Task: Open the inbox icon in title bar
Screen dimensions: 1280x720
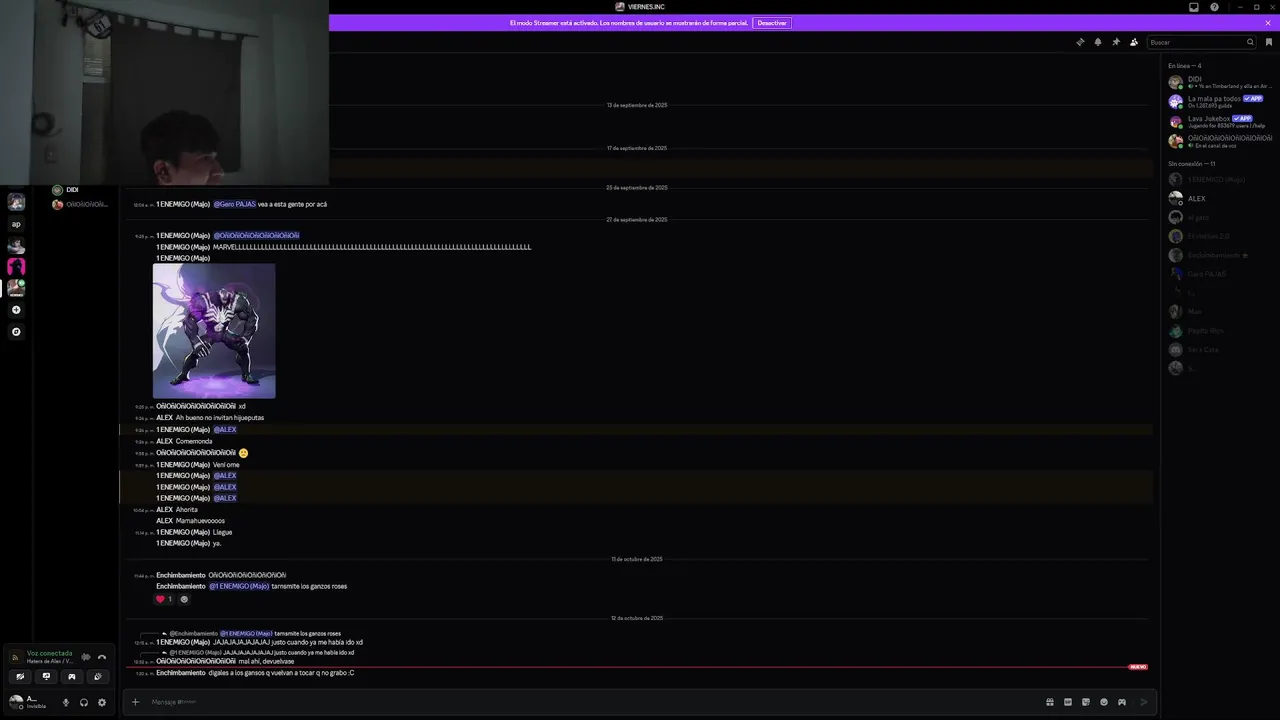Action: (1193, 7)
